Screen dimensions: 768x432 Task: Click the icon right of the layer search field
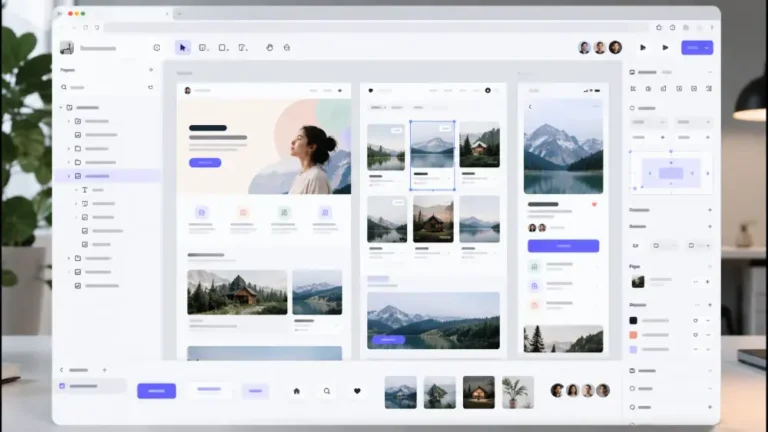[x=150, y=87]
